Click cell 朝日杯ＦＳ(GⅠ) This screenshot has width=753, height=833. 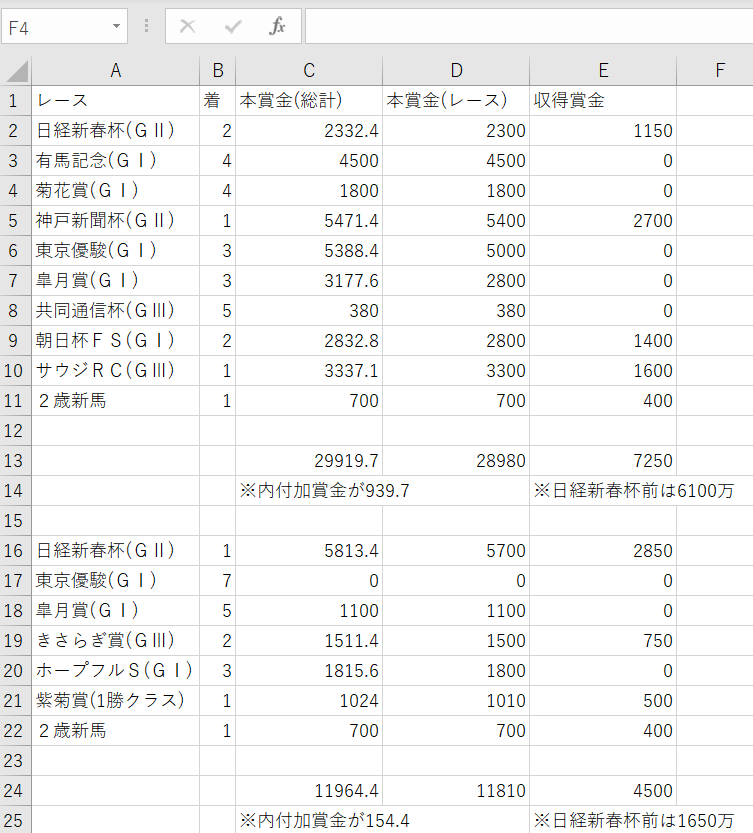coord(115,341)
